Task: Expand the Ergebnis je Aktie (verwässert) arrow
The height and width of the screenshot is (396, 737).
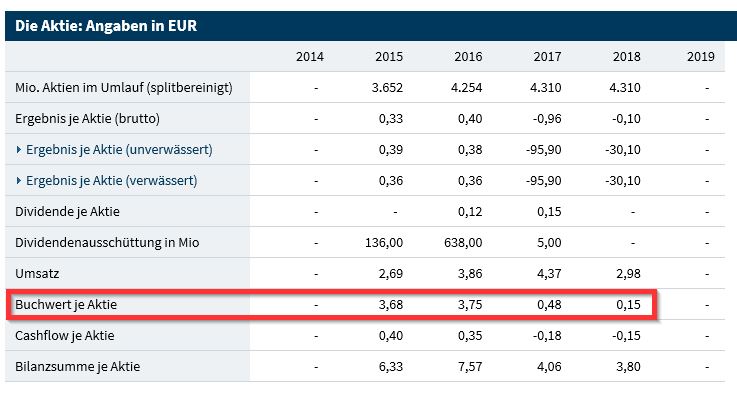Action: pyautogui.click(x=19, y=180)
